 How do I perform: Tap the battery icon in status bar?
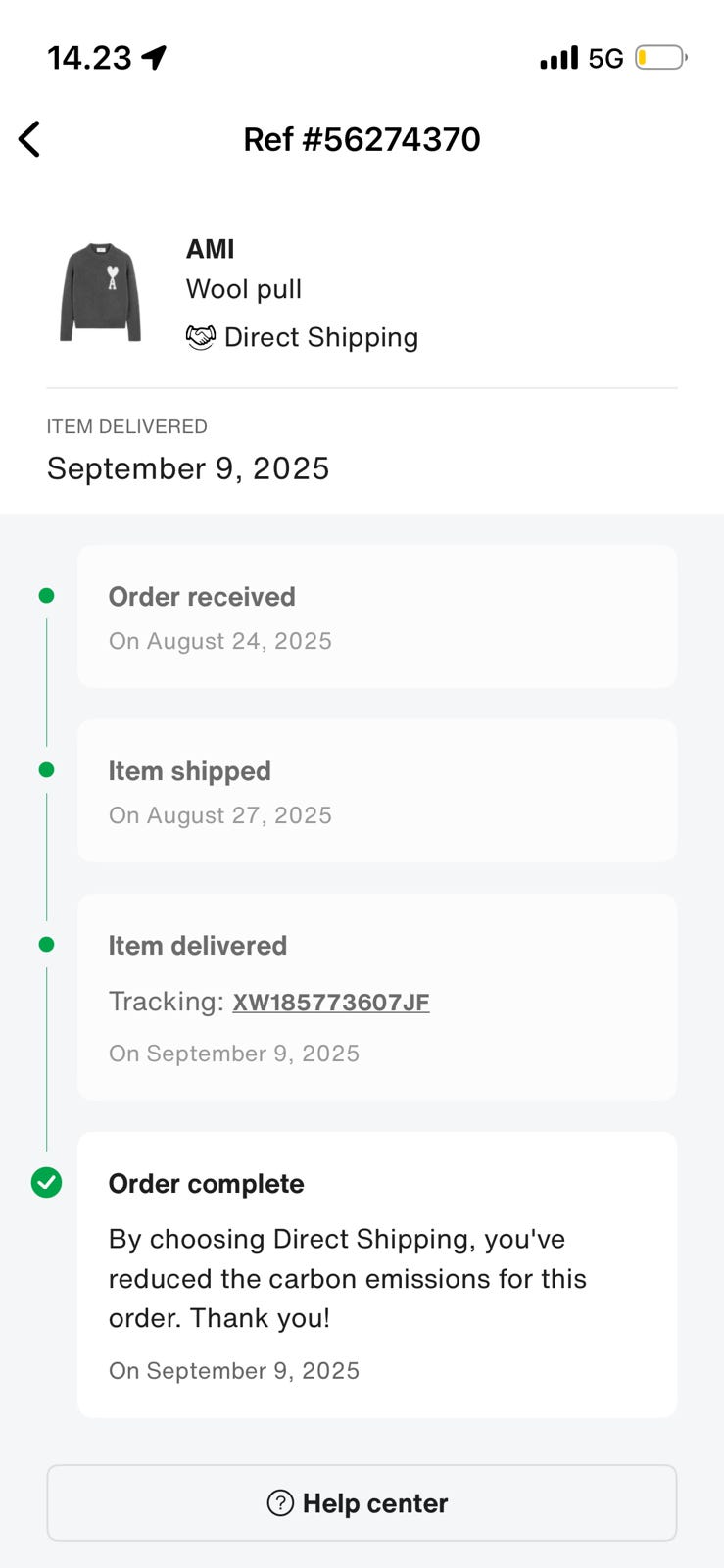(x=660, y=58)
